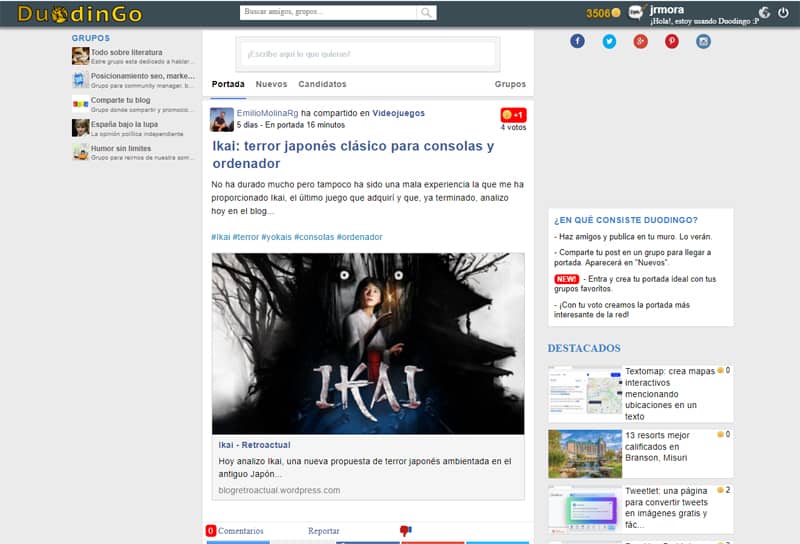Open 13 resorts Branson featured post
Viewport: 800px width, 544px height.
(658, 447)
